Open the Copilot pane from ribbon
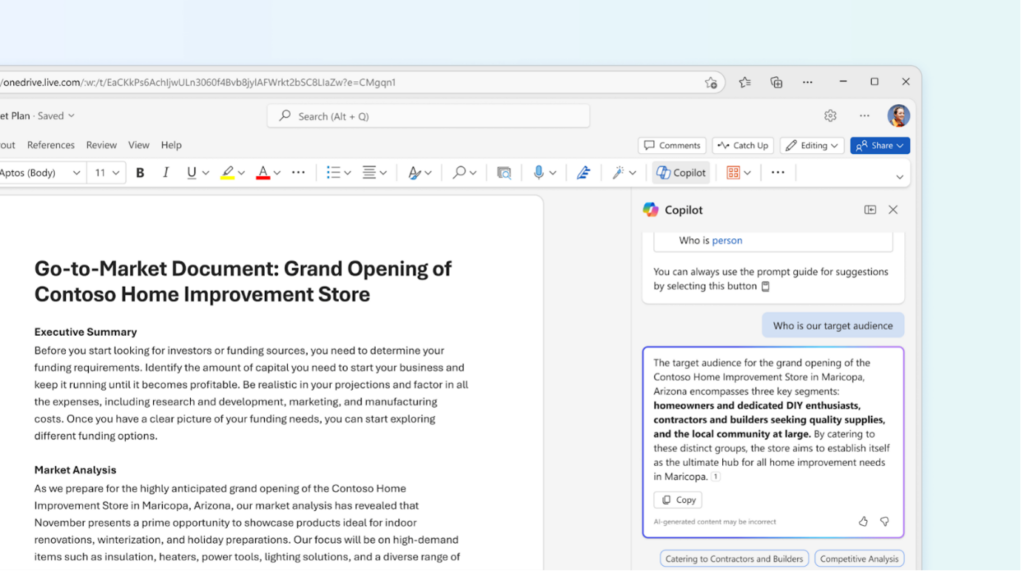The height and width of the screenshot is (574, 1024). 681,173
